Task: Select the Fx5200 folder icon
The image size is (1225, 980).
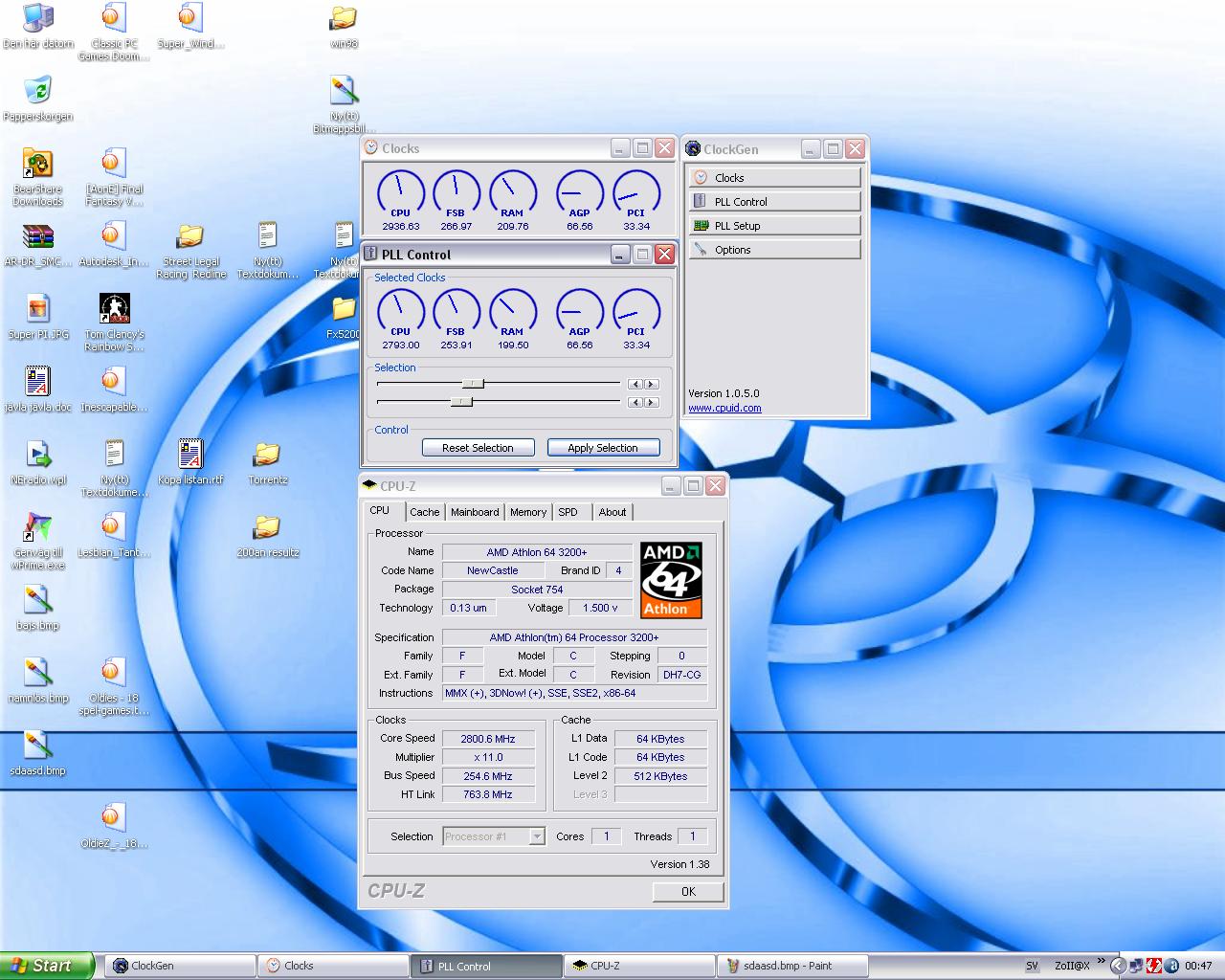Action: (344, 318)
